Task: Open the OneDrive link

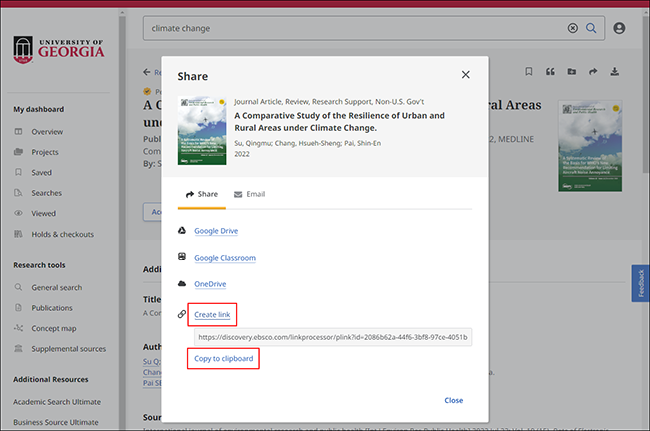Action: click(210, 284)
